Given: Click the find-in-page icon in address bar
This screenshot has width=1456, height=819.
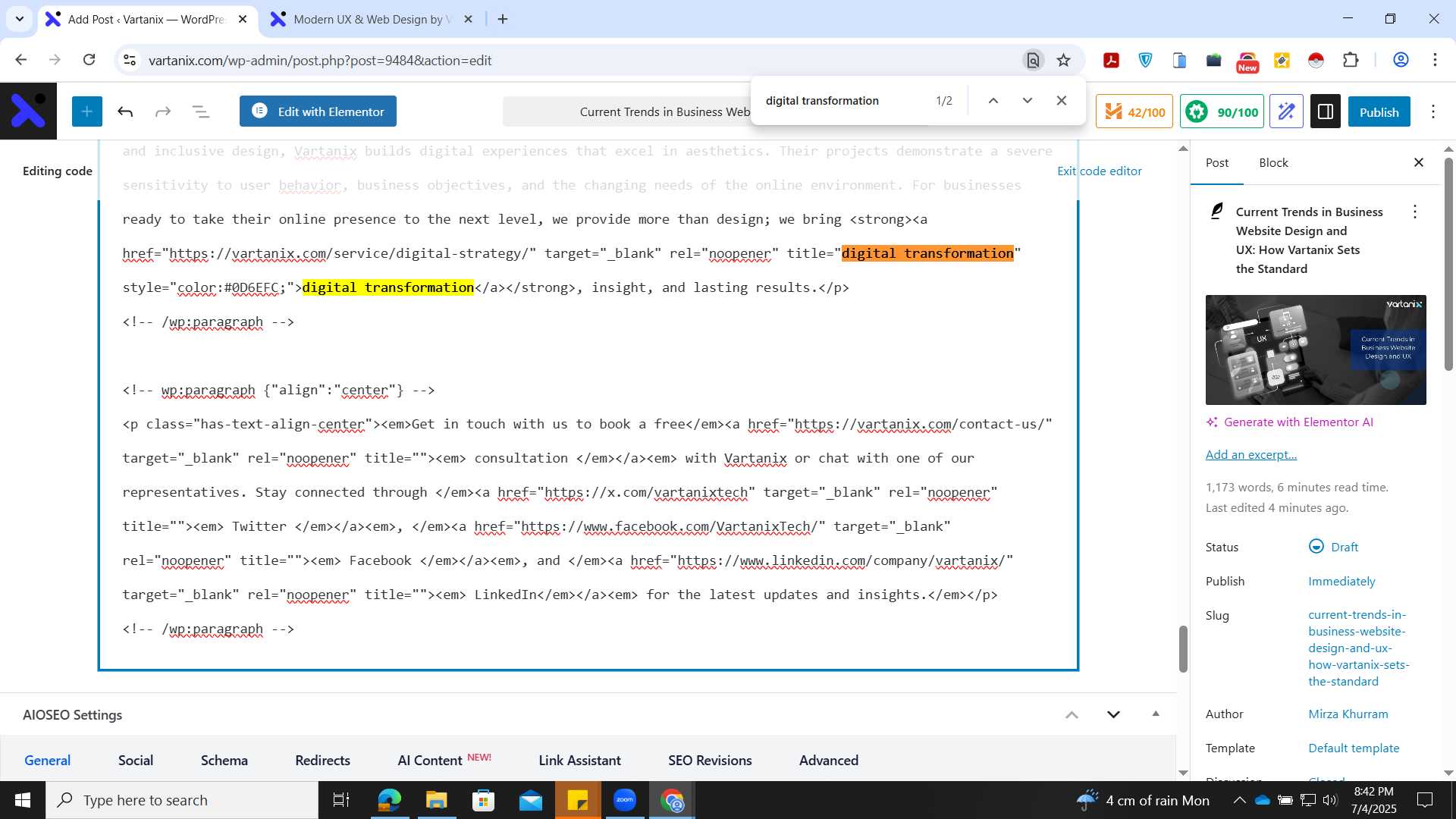Looking at the screenshot, I should [x=1033, y=60].
